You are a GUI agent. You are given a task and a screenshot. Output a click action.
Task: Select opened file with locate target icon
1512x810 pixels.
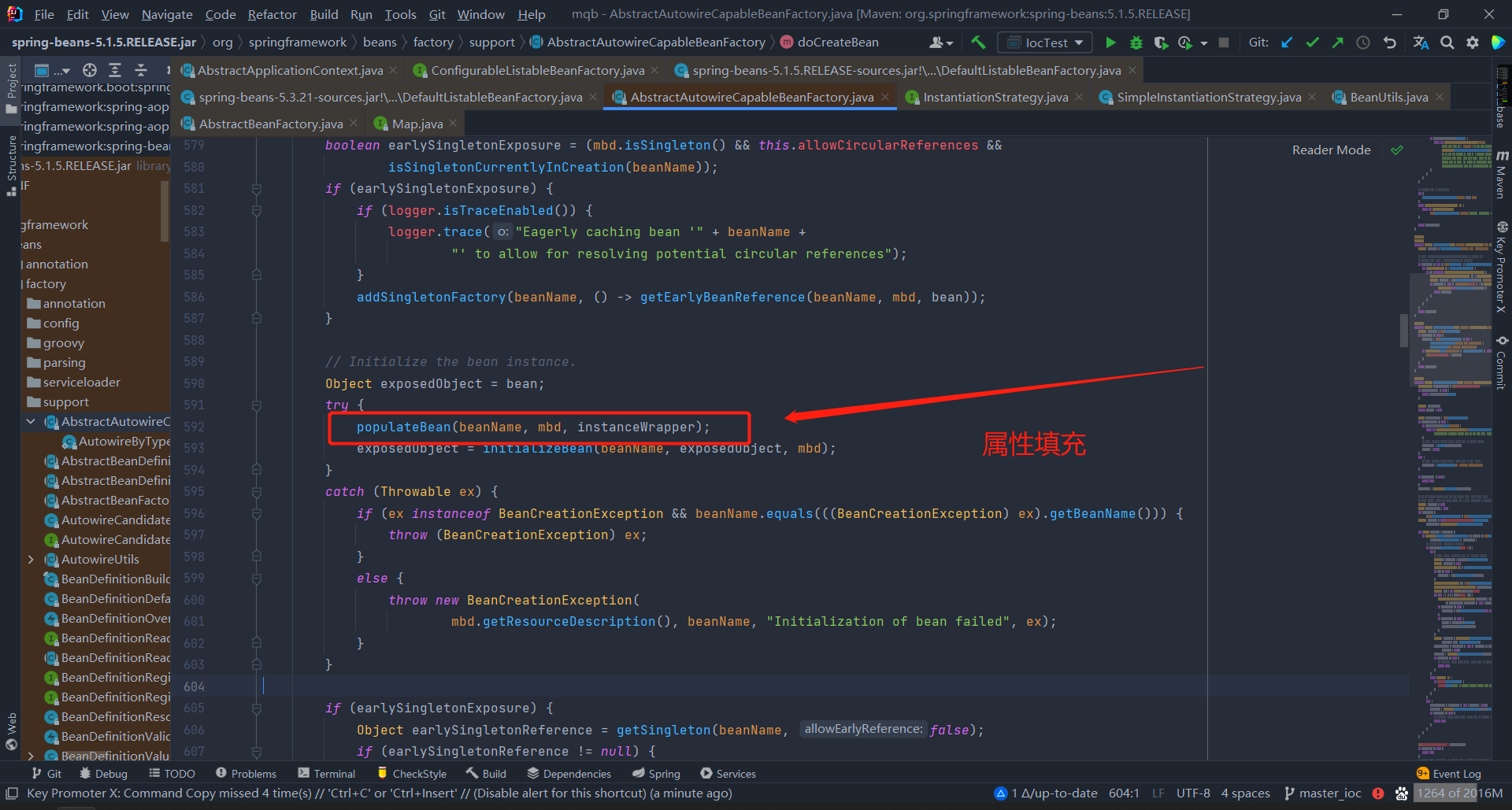[x=90, y=70]
